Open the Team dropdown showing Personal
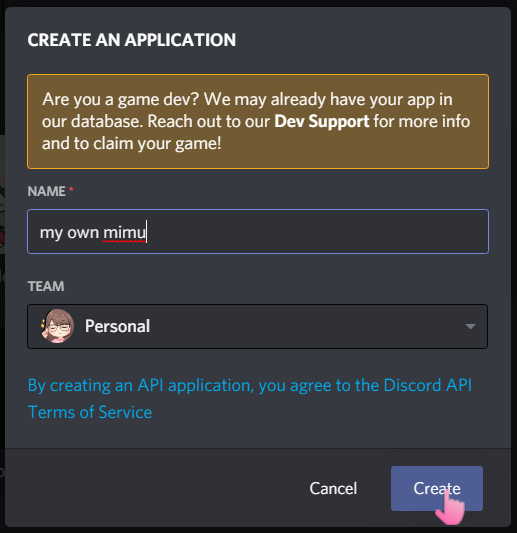The image size is (517, 533). click(x=257, y=326)
